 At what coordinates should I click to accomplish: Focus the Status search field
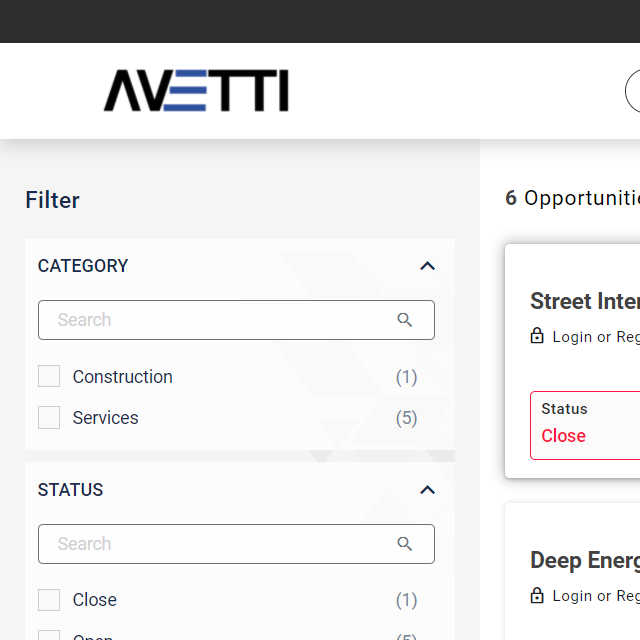[x=236, y=544]
